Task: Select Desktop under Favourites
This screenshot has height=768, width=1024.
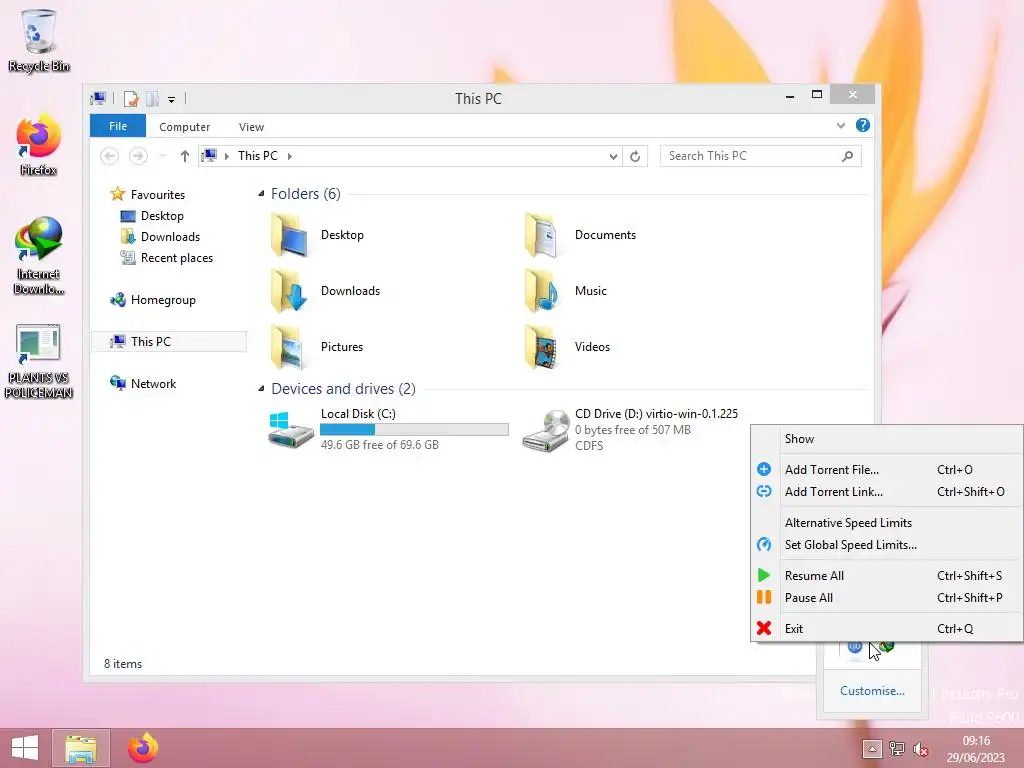Action: tap(152, 216)
